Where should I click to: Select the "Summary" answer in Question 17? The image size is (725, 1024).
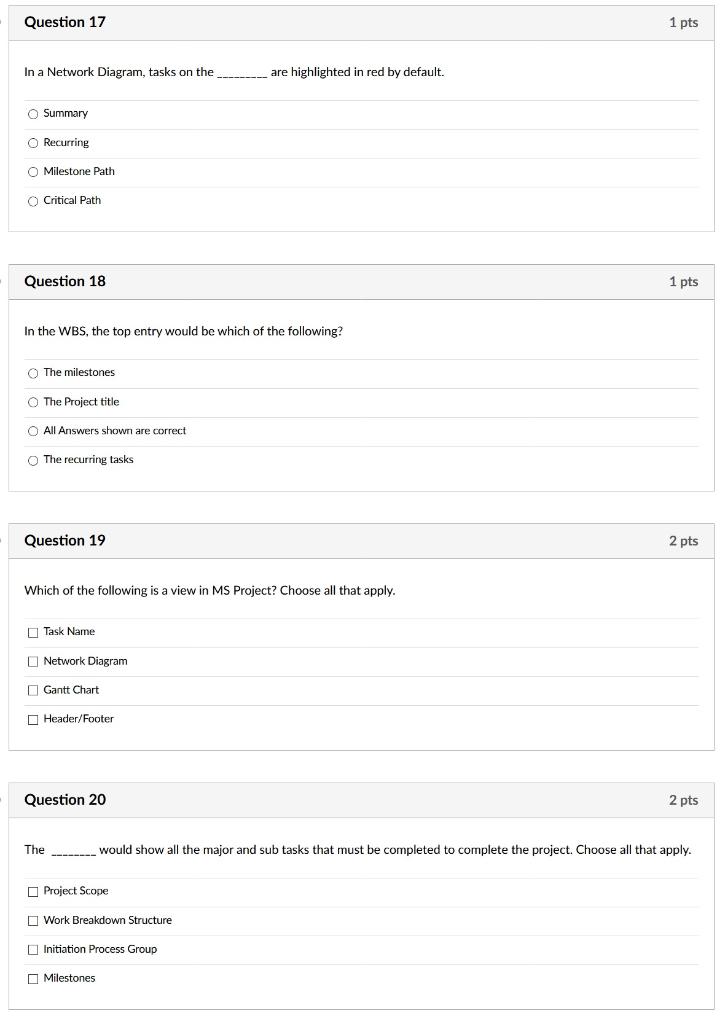(33, 114)
